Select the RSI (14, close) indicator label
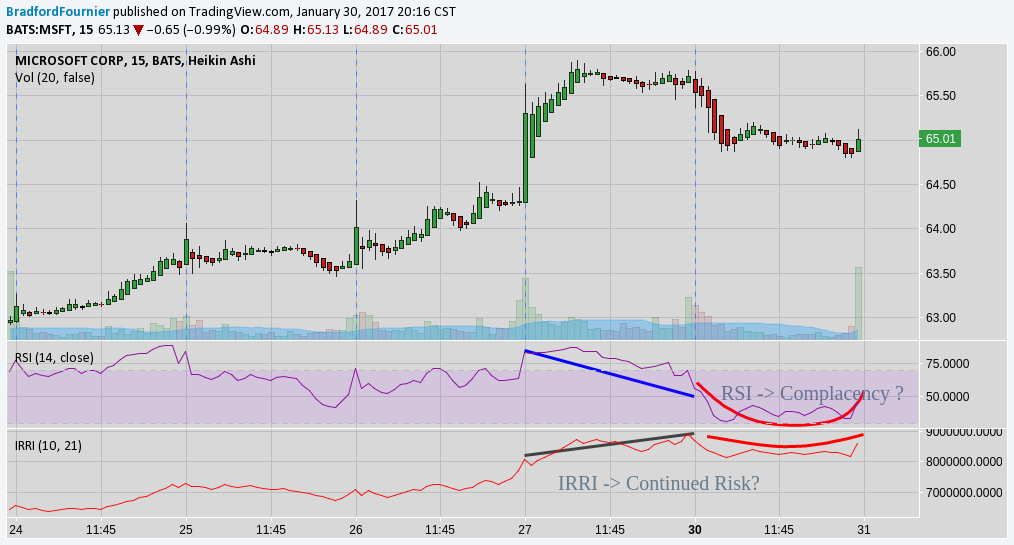The width and height of the screenshot is (1014, 545). [54, 358]
